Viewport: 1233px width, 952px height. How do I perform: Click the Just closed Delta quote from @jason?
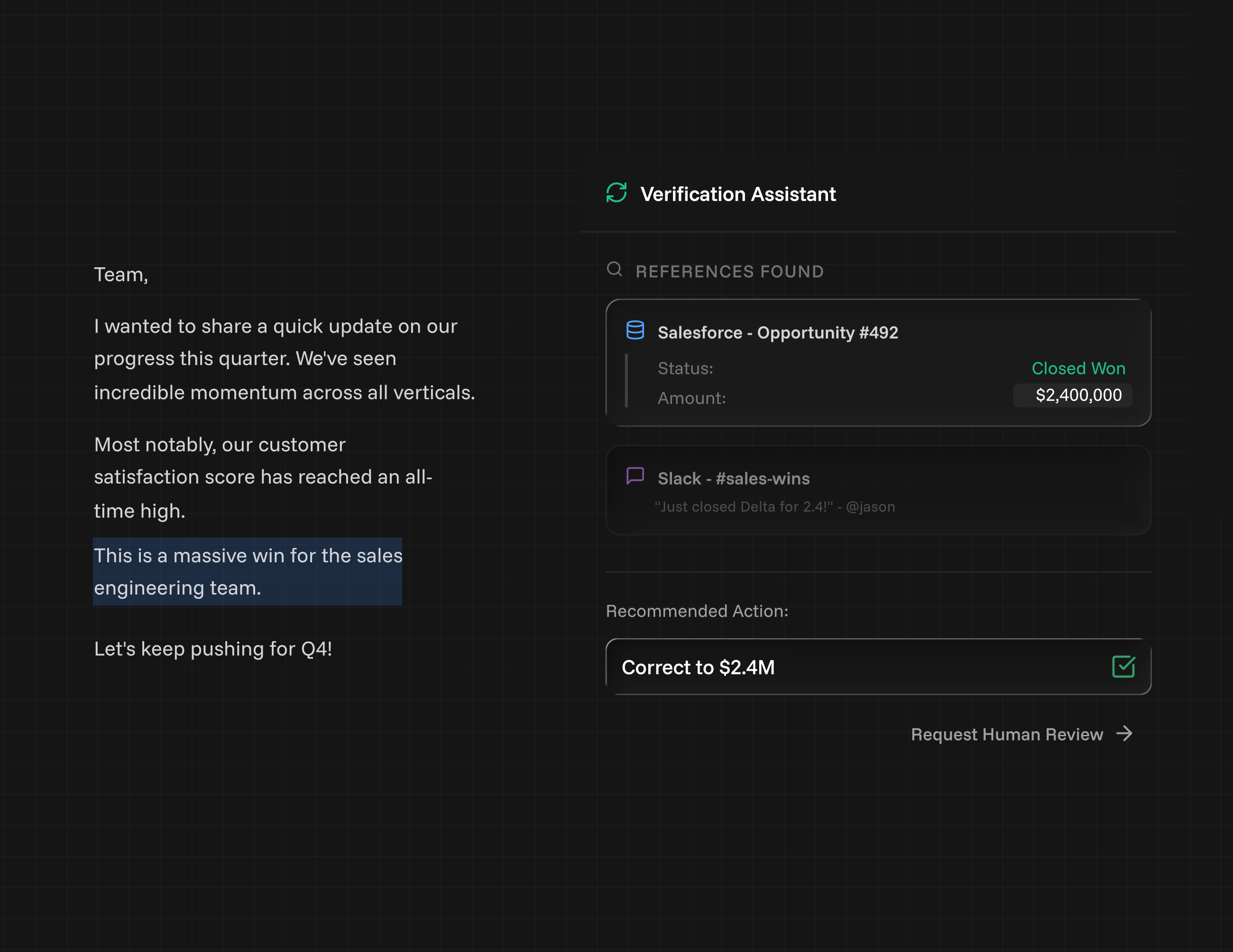[x=774, y=507]
